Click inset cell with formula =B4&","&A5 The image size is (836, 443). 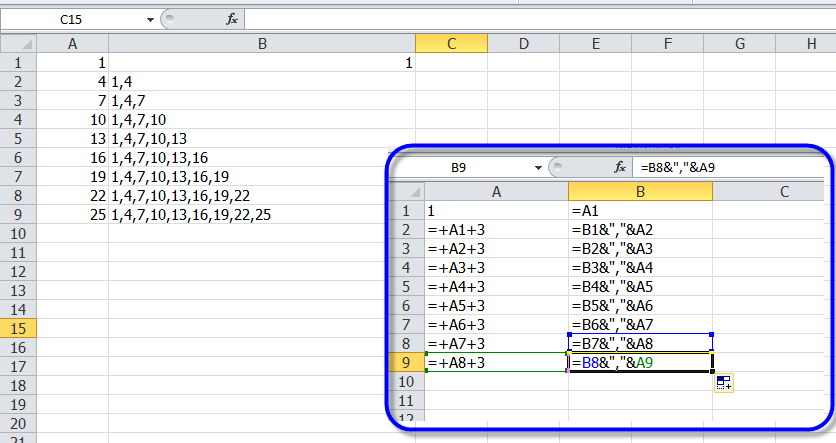pyautogui.click(x=640, y=287)
